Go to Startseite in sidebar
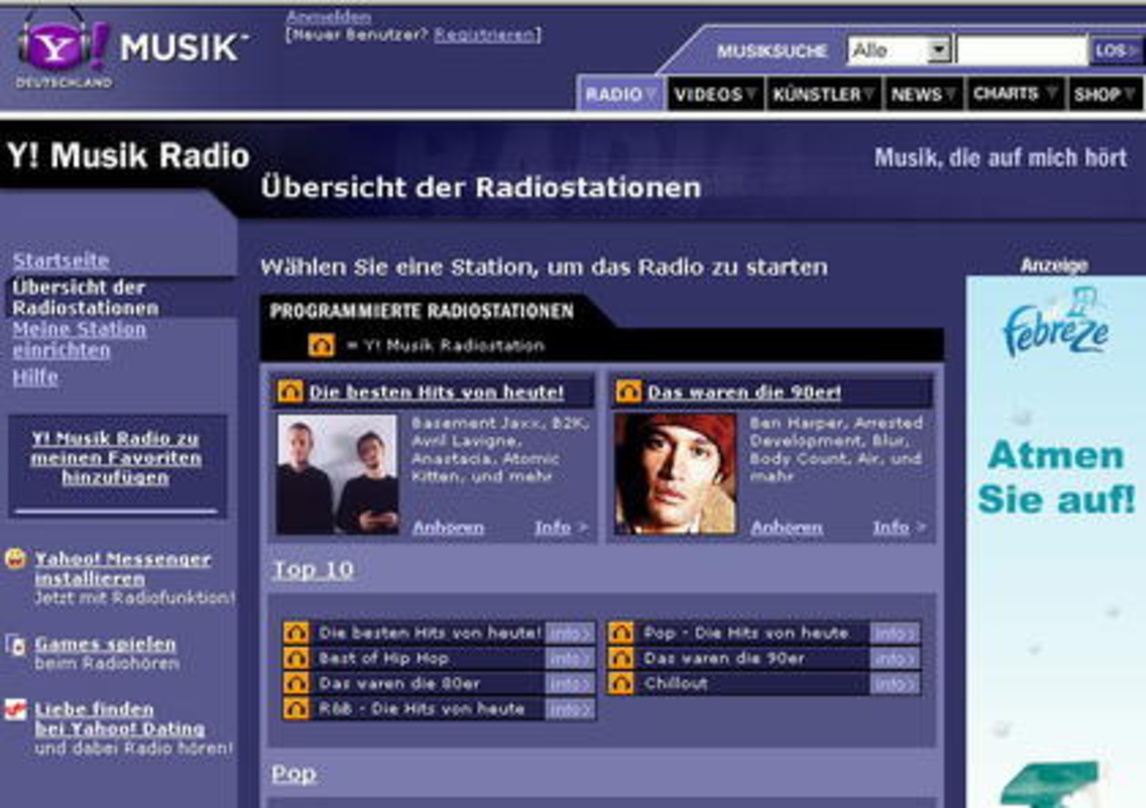This screenshot has height=808, width=1146. point(61,261)
